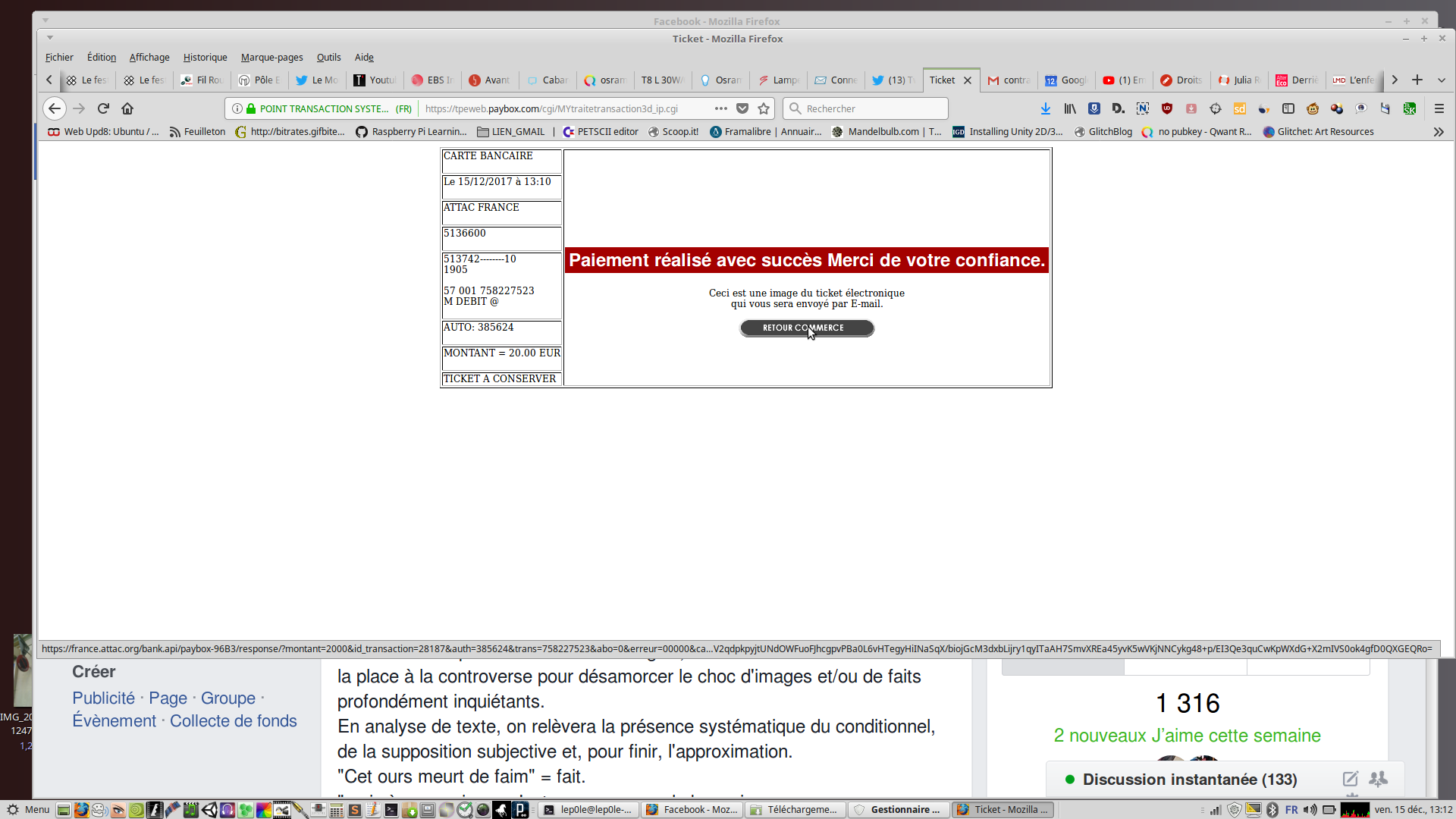Click the Pocket save icon
This screenshot has height=819, width=1456.
[x=742, y=108]
